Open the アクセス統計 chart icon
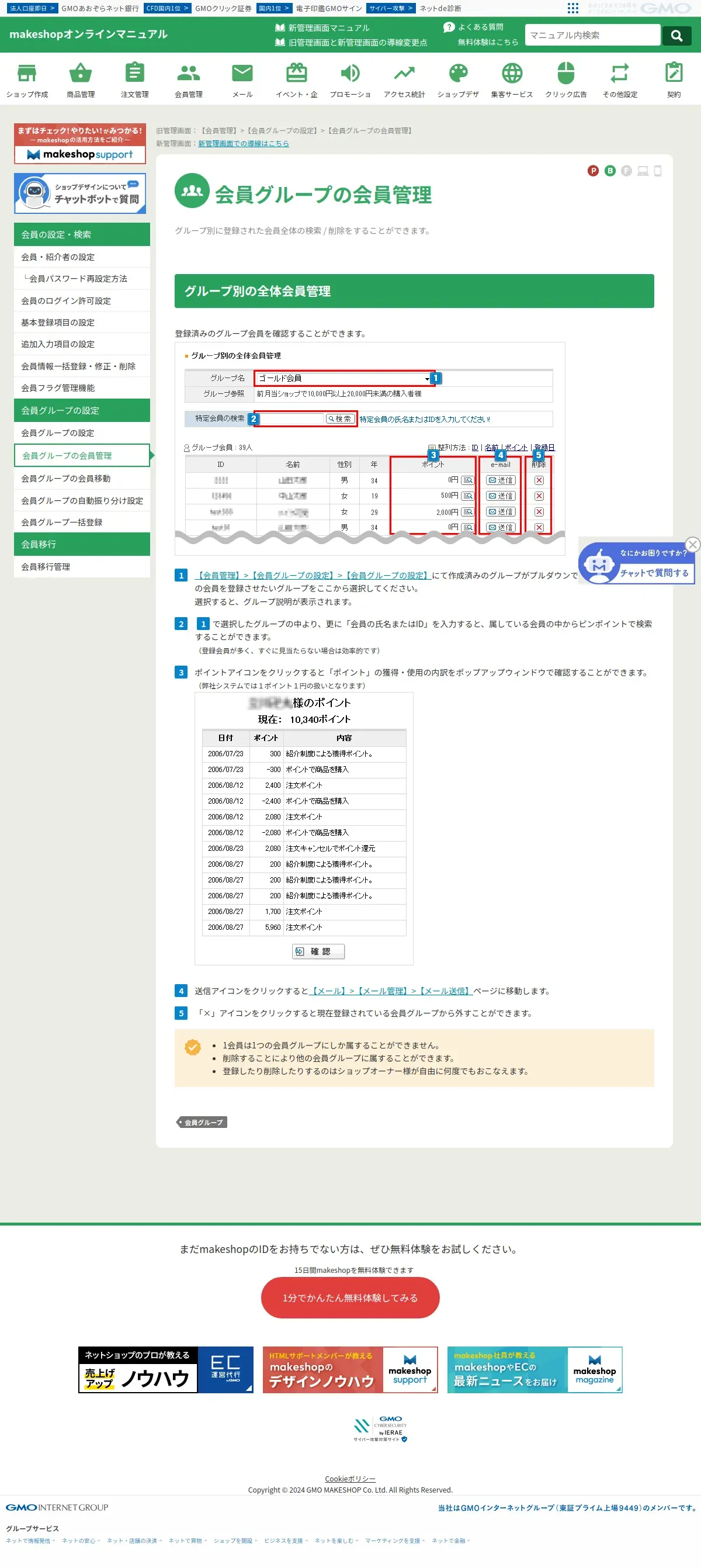Viewport: 701px width, 1568px height. click(404, 73)
